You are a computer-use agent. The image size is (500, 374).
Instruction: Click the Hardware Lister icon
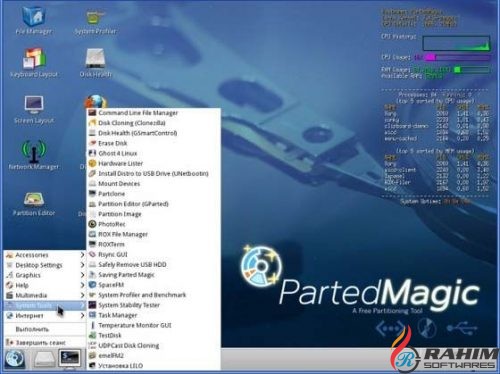tap(92, 163)
